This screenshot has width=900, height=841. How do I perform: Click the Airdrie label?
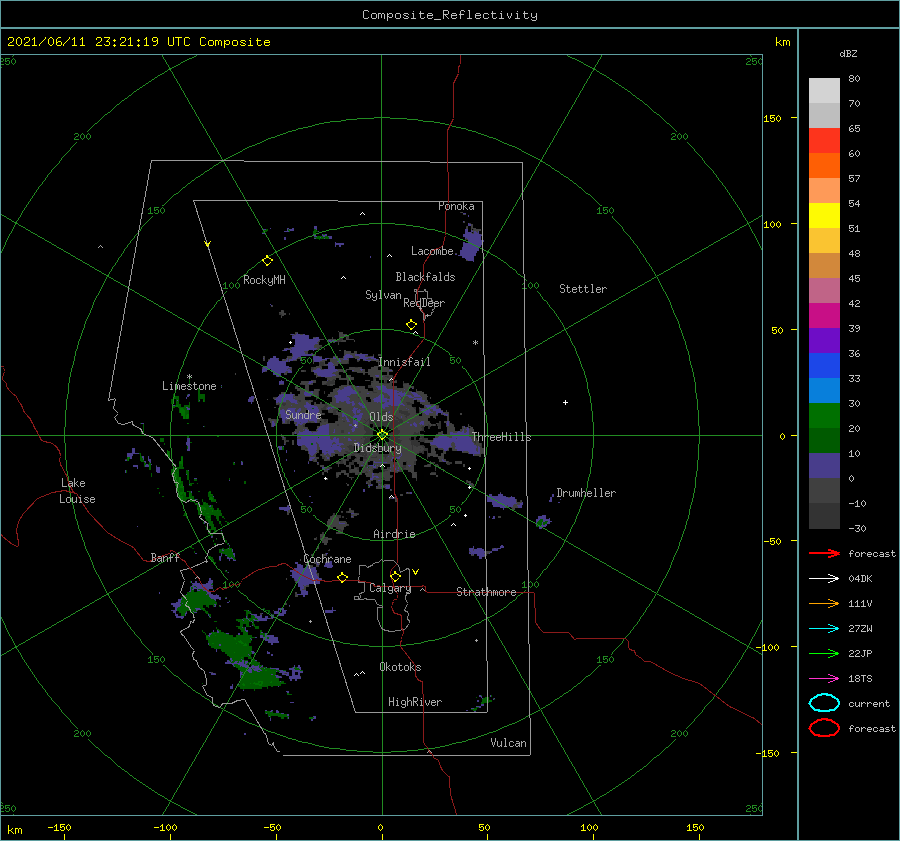pos(394,534)
